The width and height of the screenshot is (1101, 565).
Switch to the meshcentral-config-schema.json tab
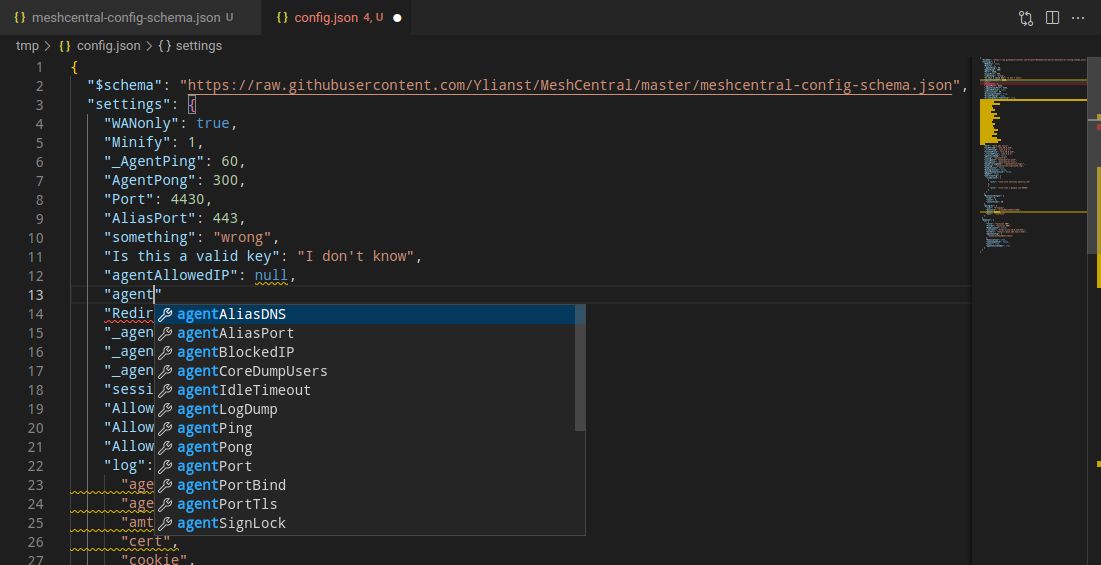click(x=125, y=18)
